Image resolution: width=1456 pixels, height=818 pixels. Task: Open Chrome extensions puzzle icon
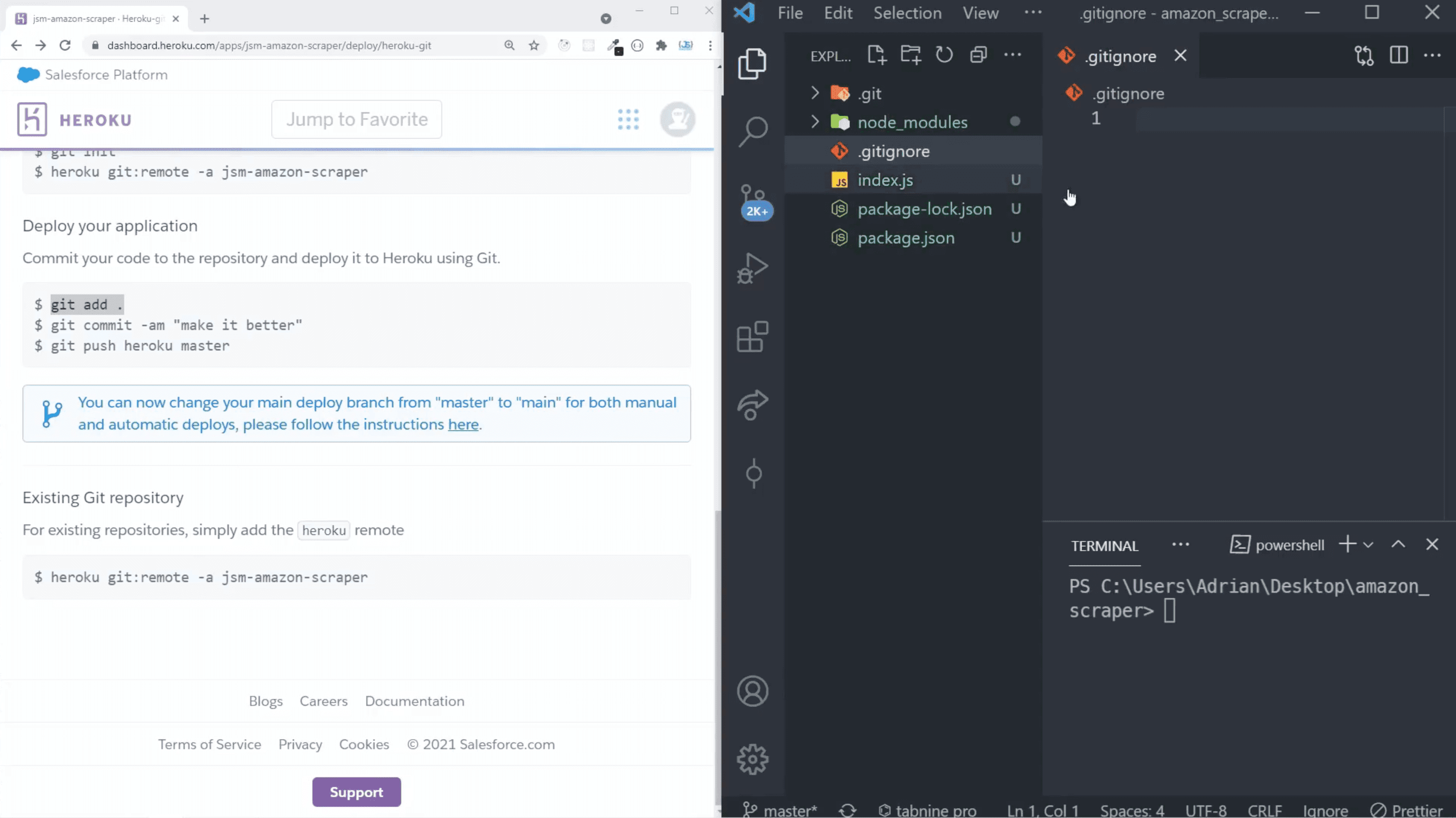pyautogui.click(x=661, y=45)
